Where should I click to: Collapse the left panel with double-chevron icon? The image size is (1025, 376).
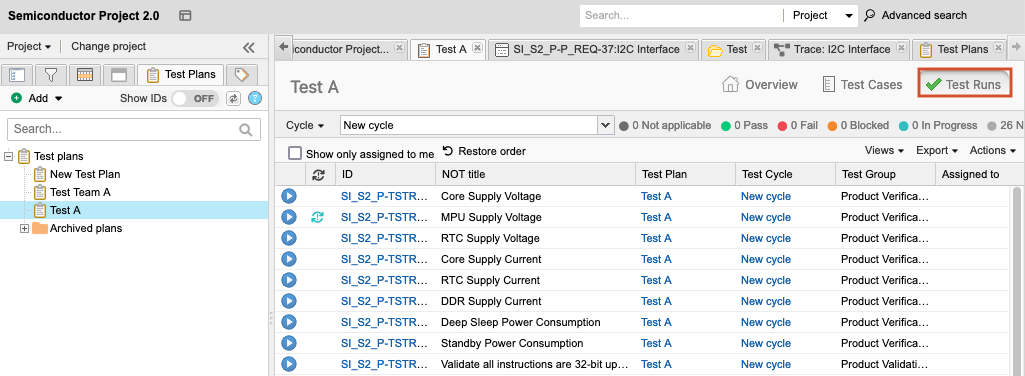point(248,47)
